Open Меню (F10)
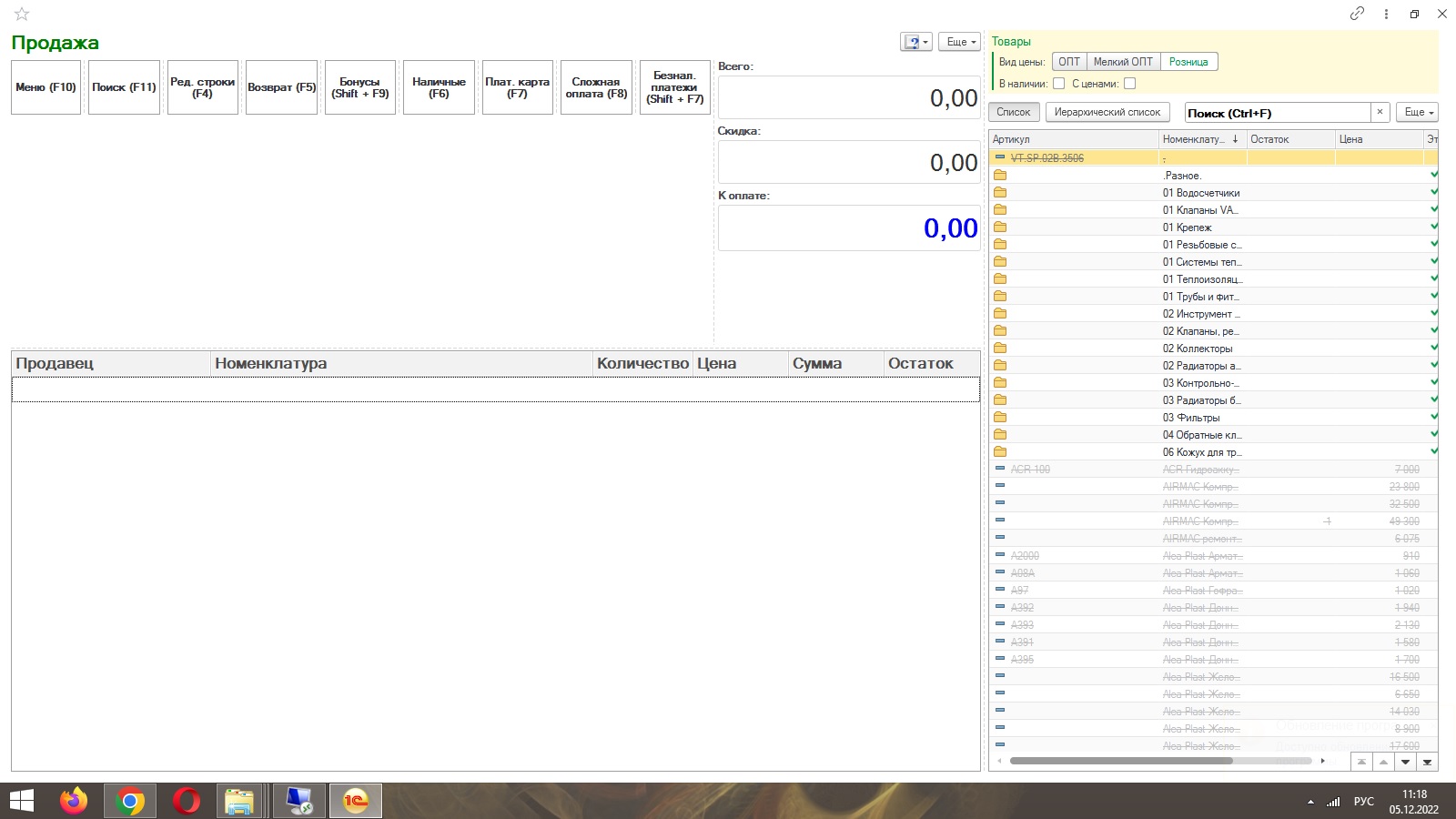This screenshot has width=1456, height=819. tap(45, 87)
